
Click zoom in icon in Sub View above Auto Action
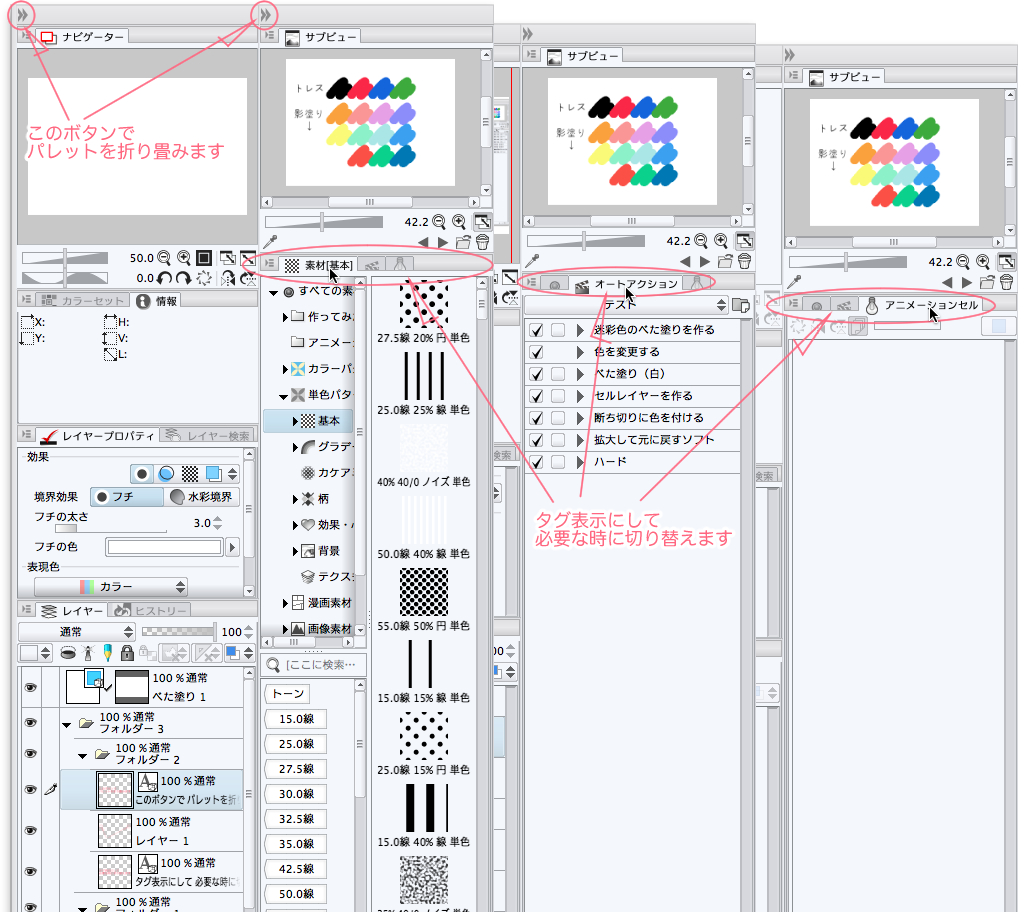pos(721,240)
